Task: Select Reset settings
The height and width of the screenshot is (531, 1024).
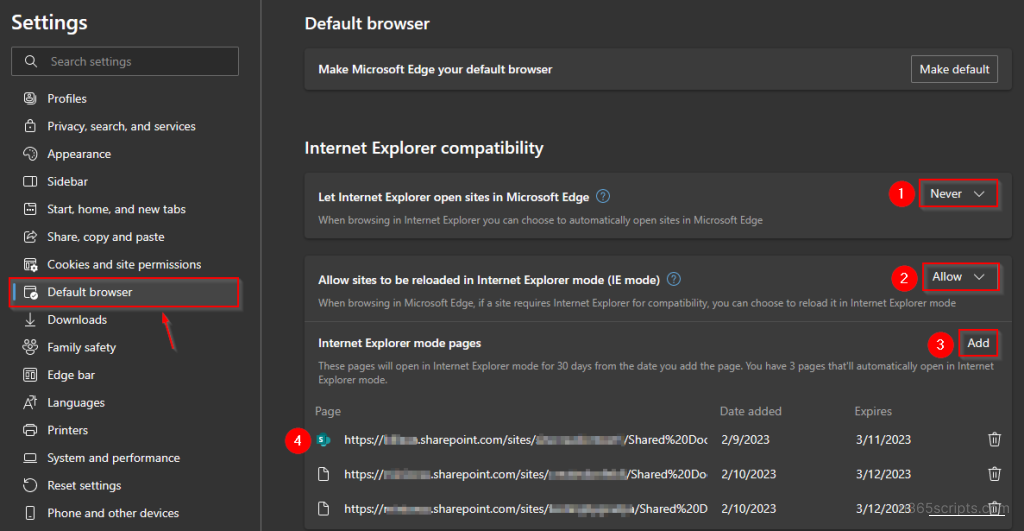Action: [84, 485]
